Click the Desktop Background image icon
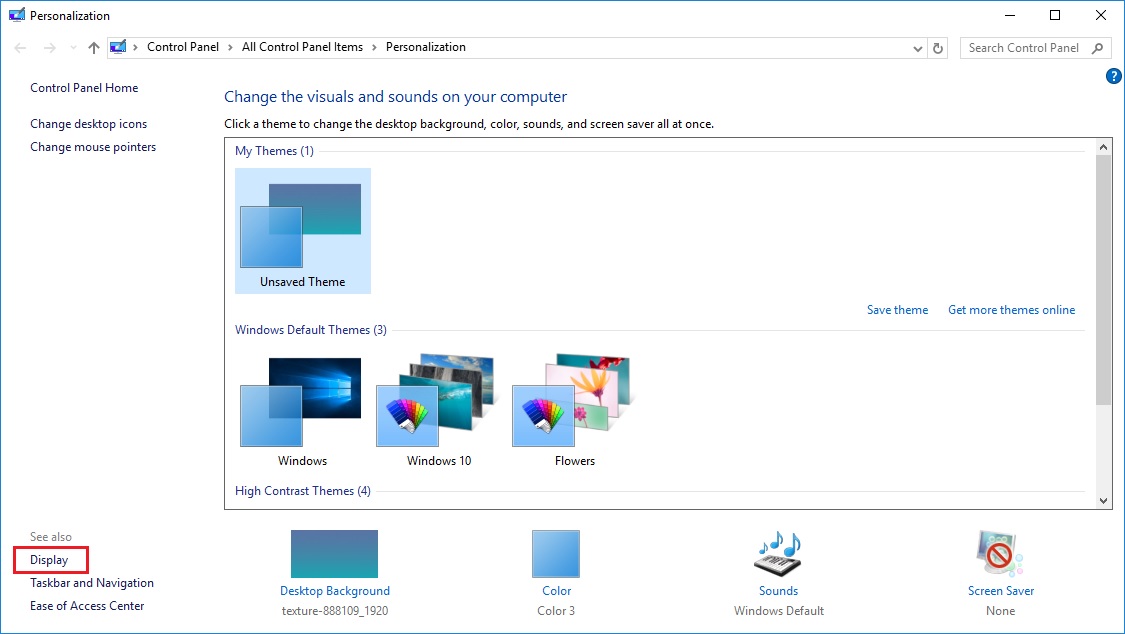 [x=334, y=554]
